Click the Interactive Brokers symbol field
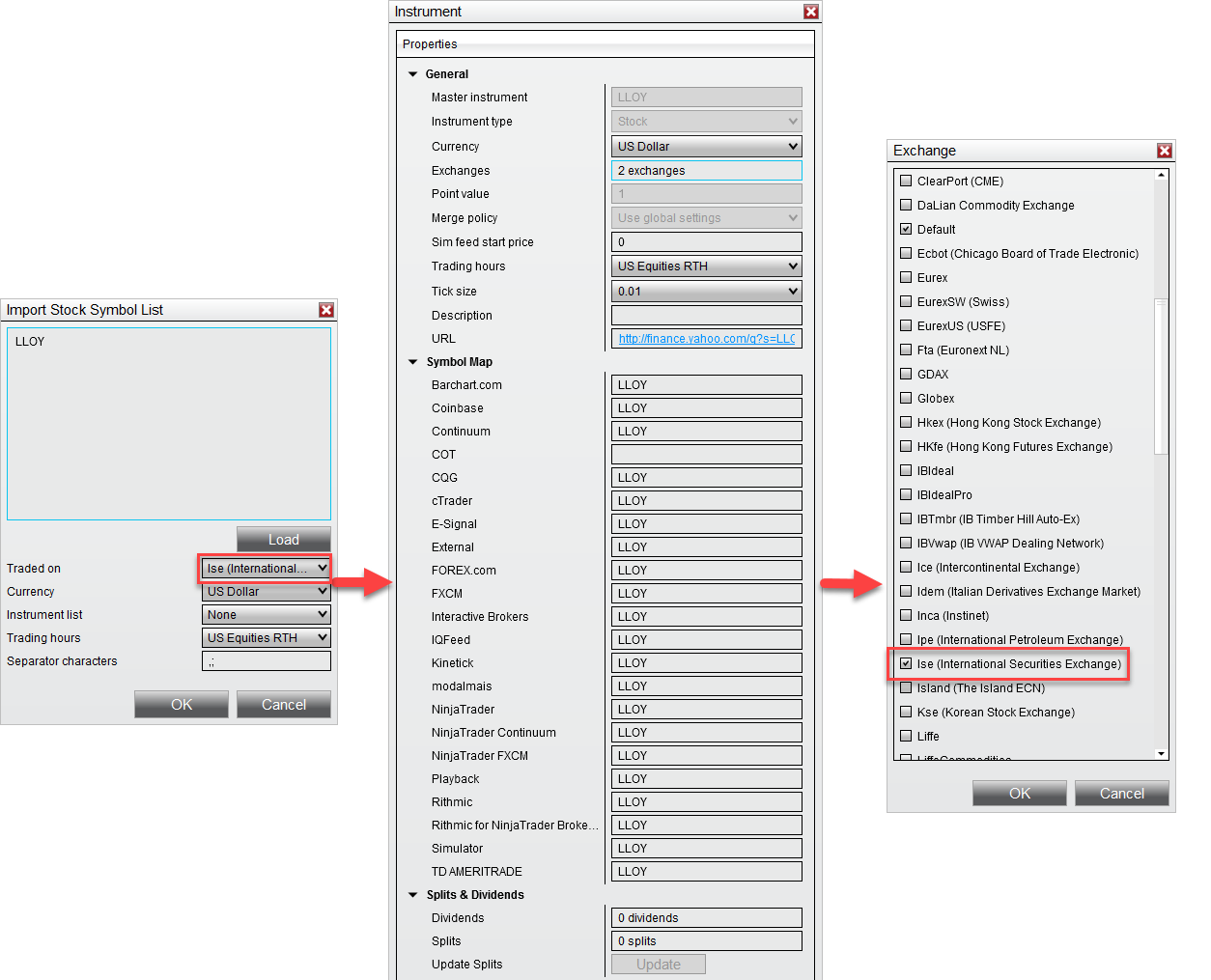 (707, 617)
